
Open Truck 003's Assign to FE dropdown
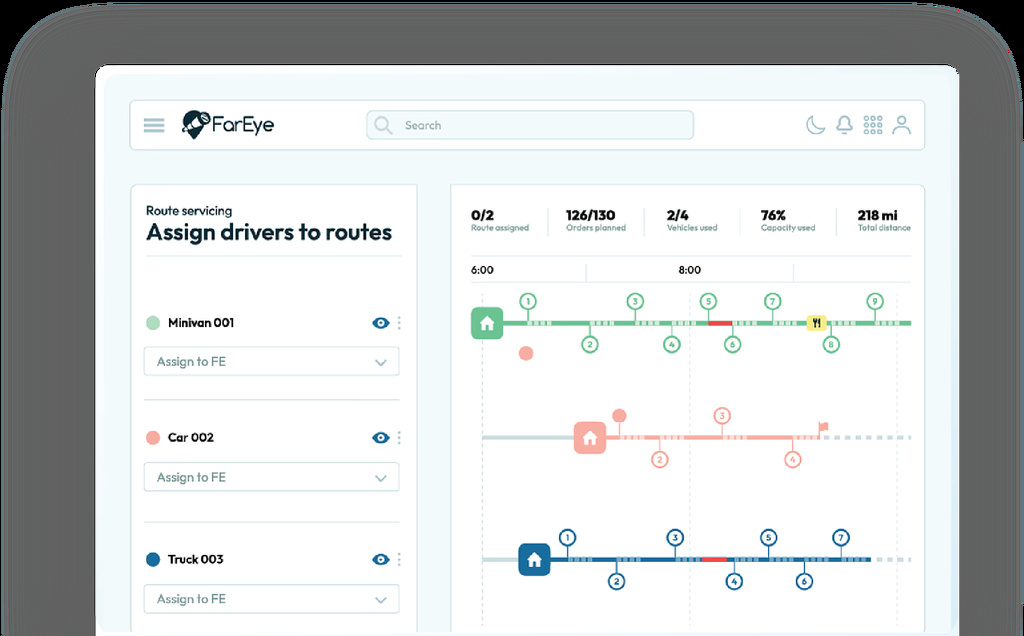[271, 599]
